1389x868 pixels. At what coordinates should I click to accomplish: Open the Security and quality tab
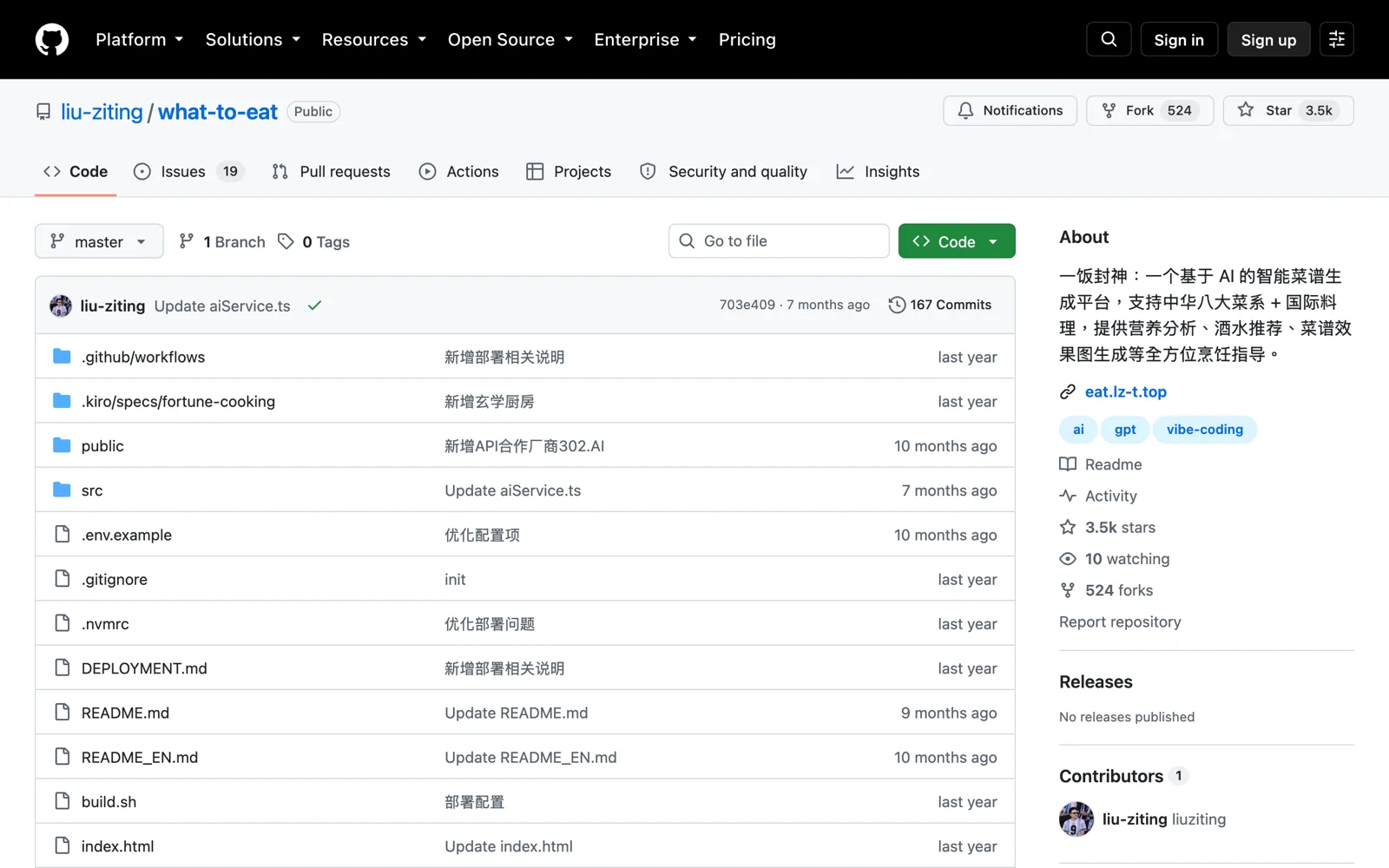(723, 172)
